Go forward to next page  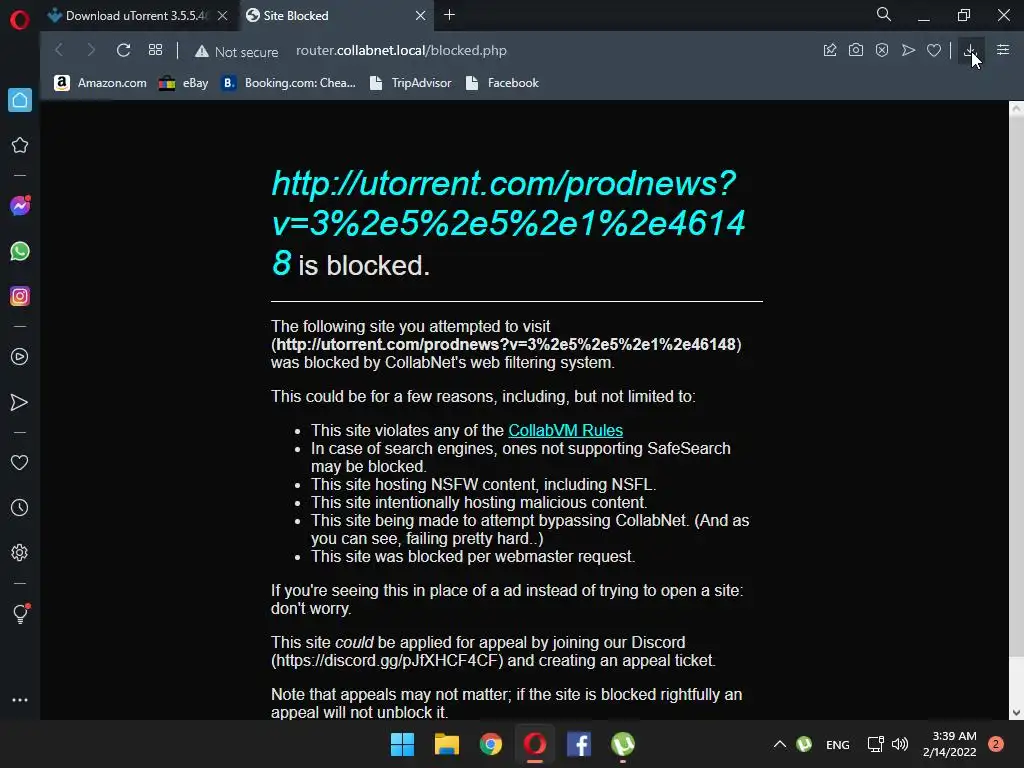pyautogui.click(x=91, y=50)
